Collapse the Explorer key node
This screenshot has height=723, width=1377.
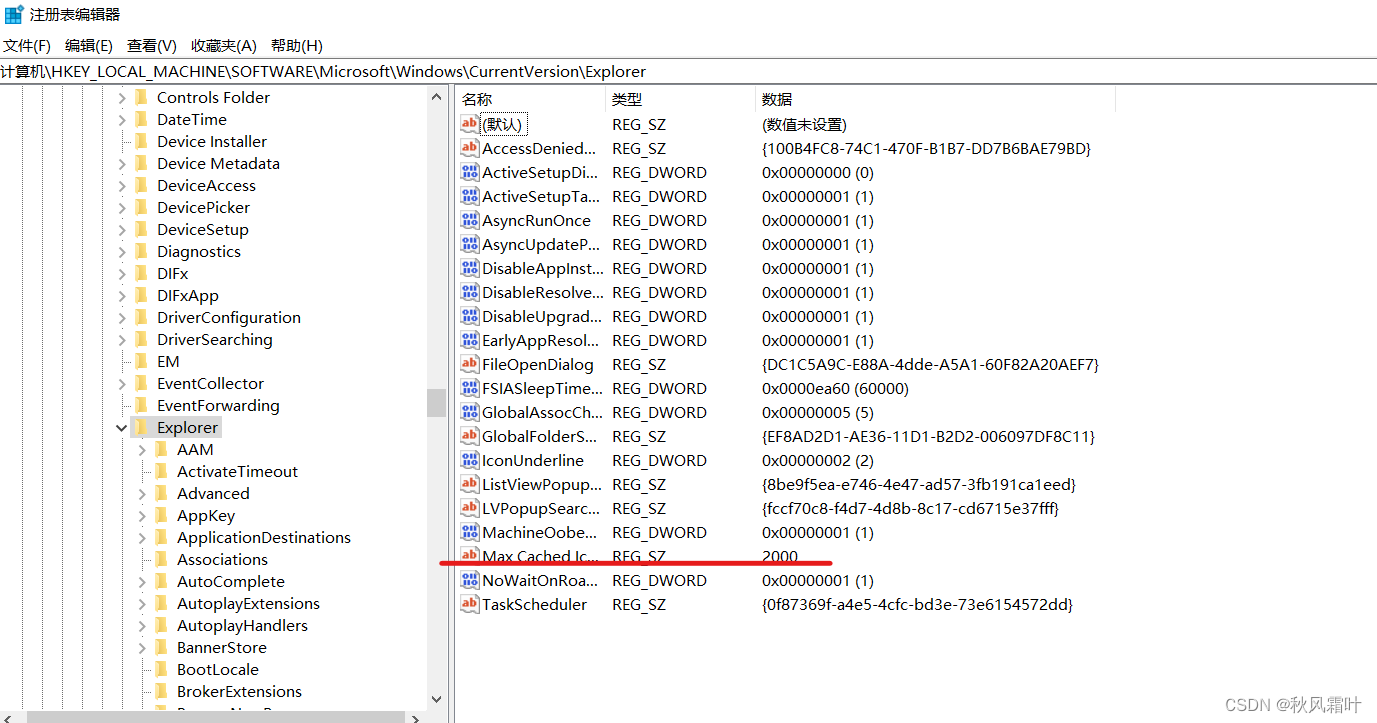tap(121, 428)
